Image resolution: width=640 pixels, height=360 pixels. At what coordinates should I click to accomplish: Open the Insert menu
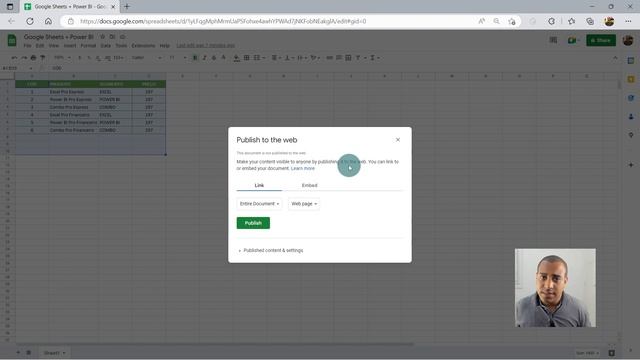coord(69,46)
